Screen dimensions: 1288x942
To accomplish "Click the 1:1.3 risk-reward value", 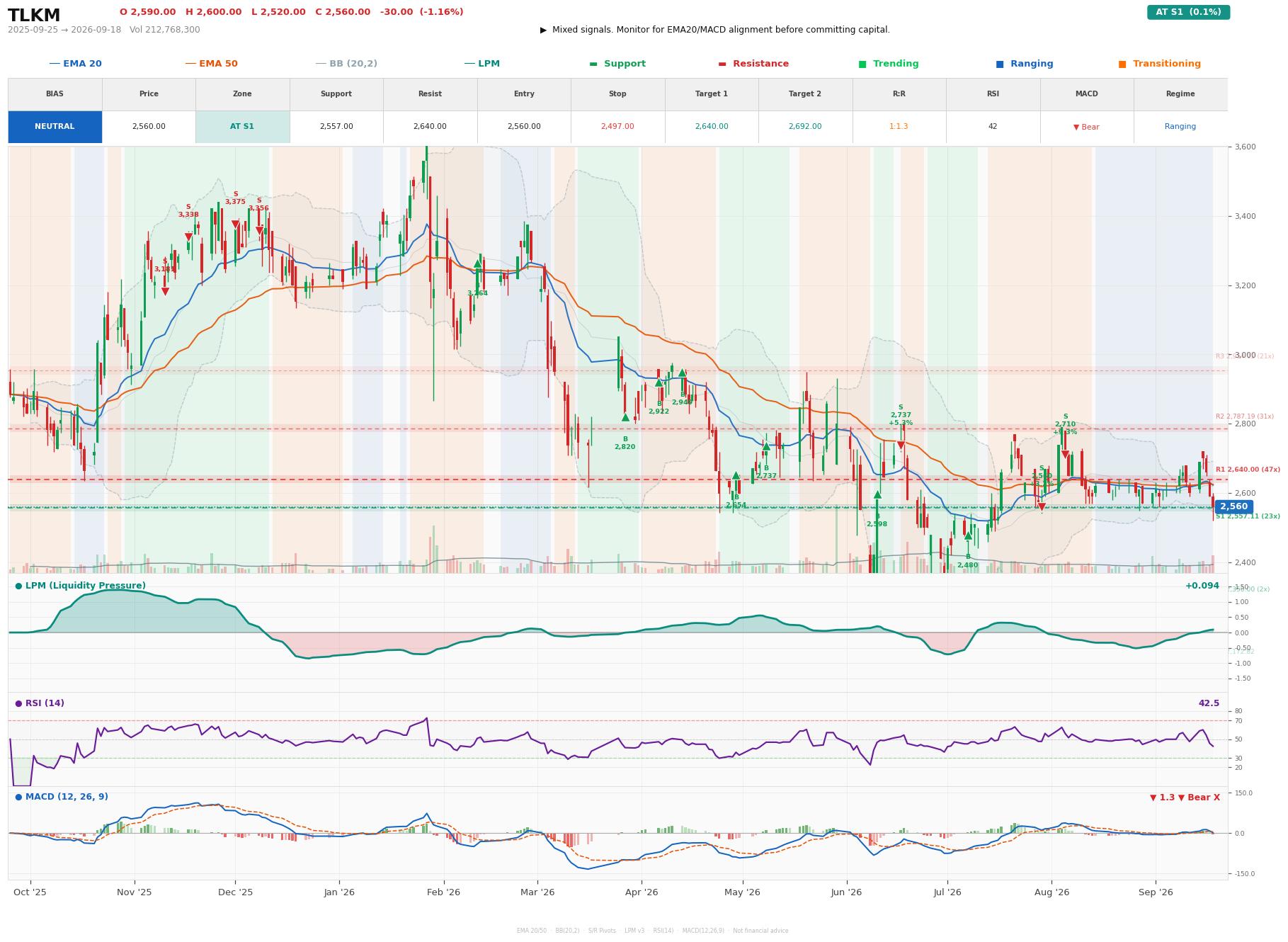I will [x=899, y=127].
